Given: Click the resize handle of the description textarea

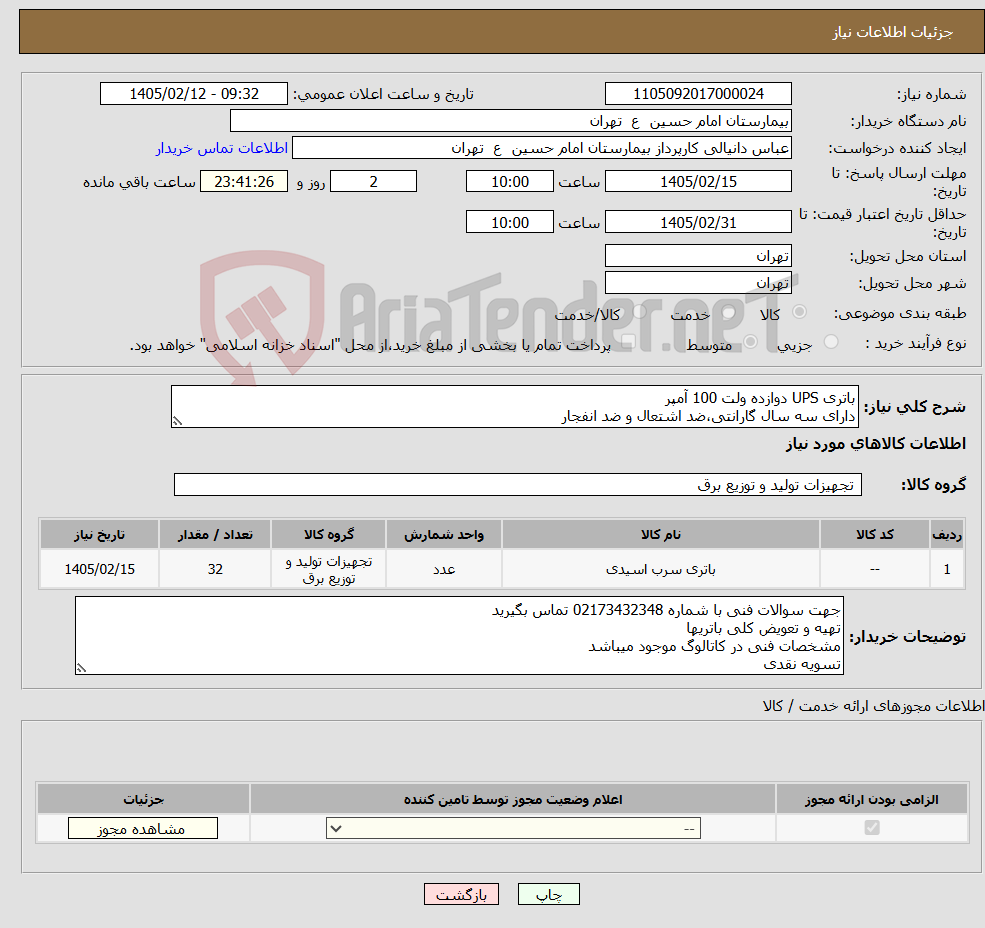Looking at the screenshot, I should 177,422.
